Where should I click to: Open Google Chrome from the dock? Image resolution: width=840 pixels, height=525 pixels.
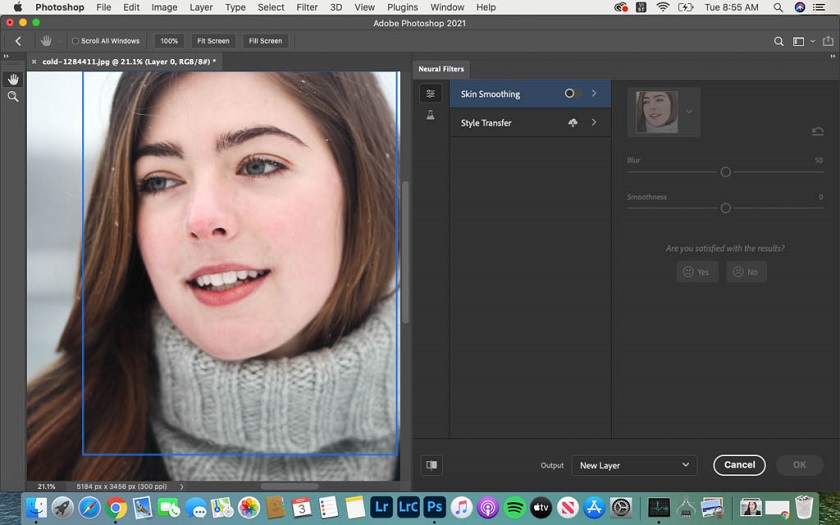[x=116, y=507]
